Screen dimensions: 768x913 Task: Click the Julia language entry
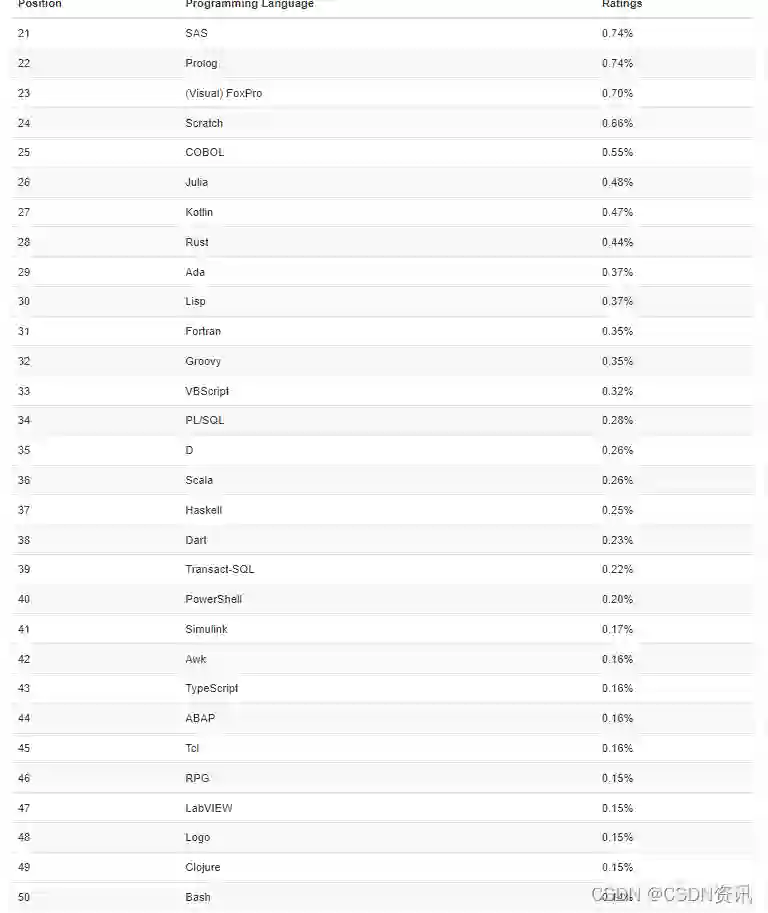(x=196, y=182)
